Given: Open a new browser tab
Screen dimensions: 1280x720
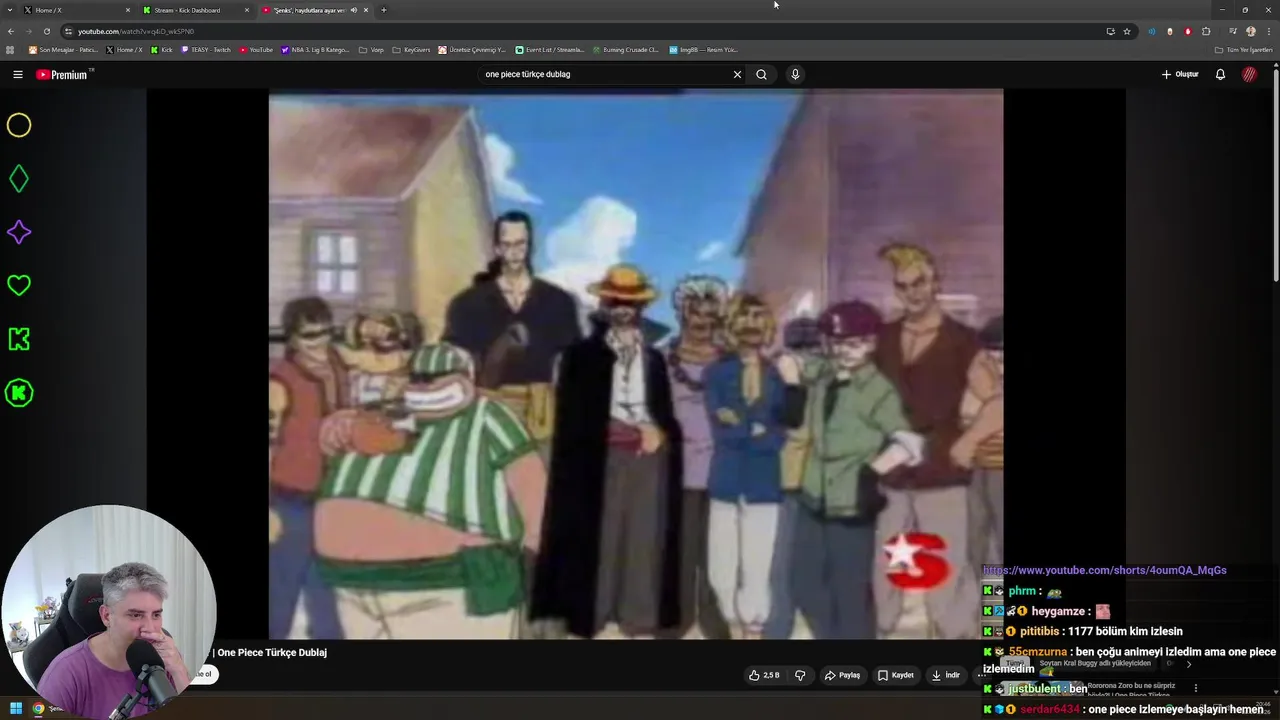Looking at the screenshot, I should pos(384,10).
